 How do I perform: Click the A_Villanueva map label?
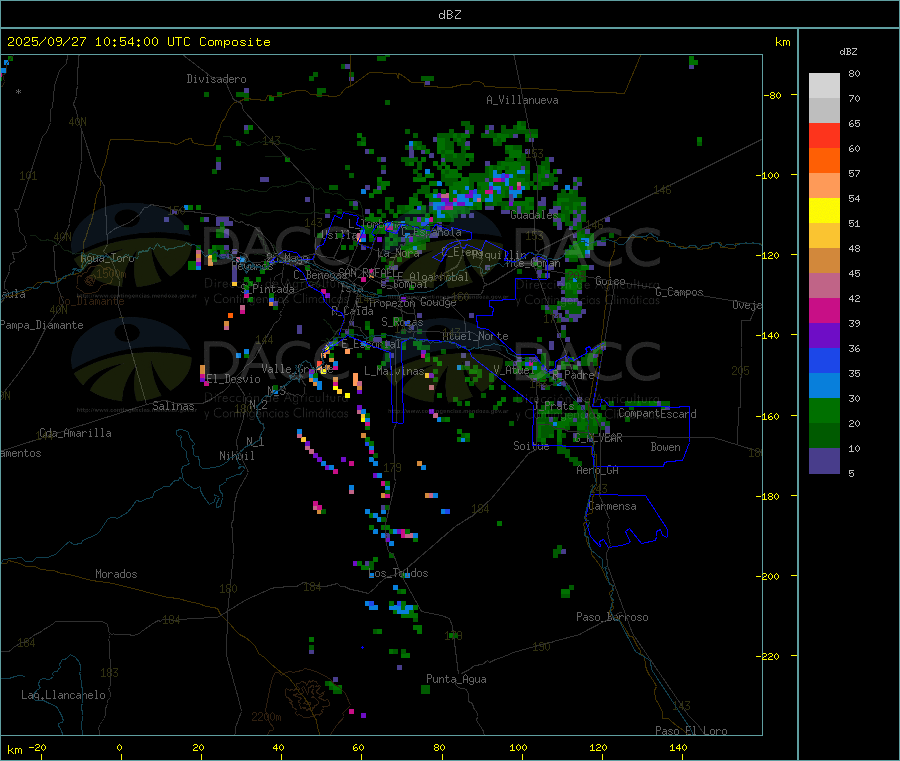(522, 100)
